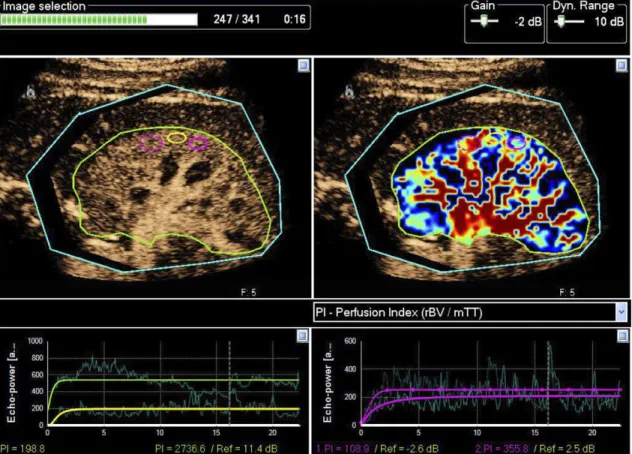Select the magenta ROI on the parametric map
632x454 pixels.
tap(517, 142)
